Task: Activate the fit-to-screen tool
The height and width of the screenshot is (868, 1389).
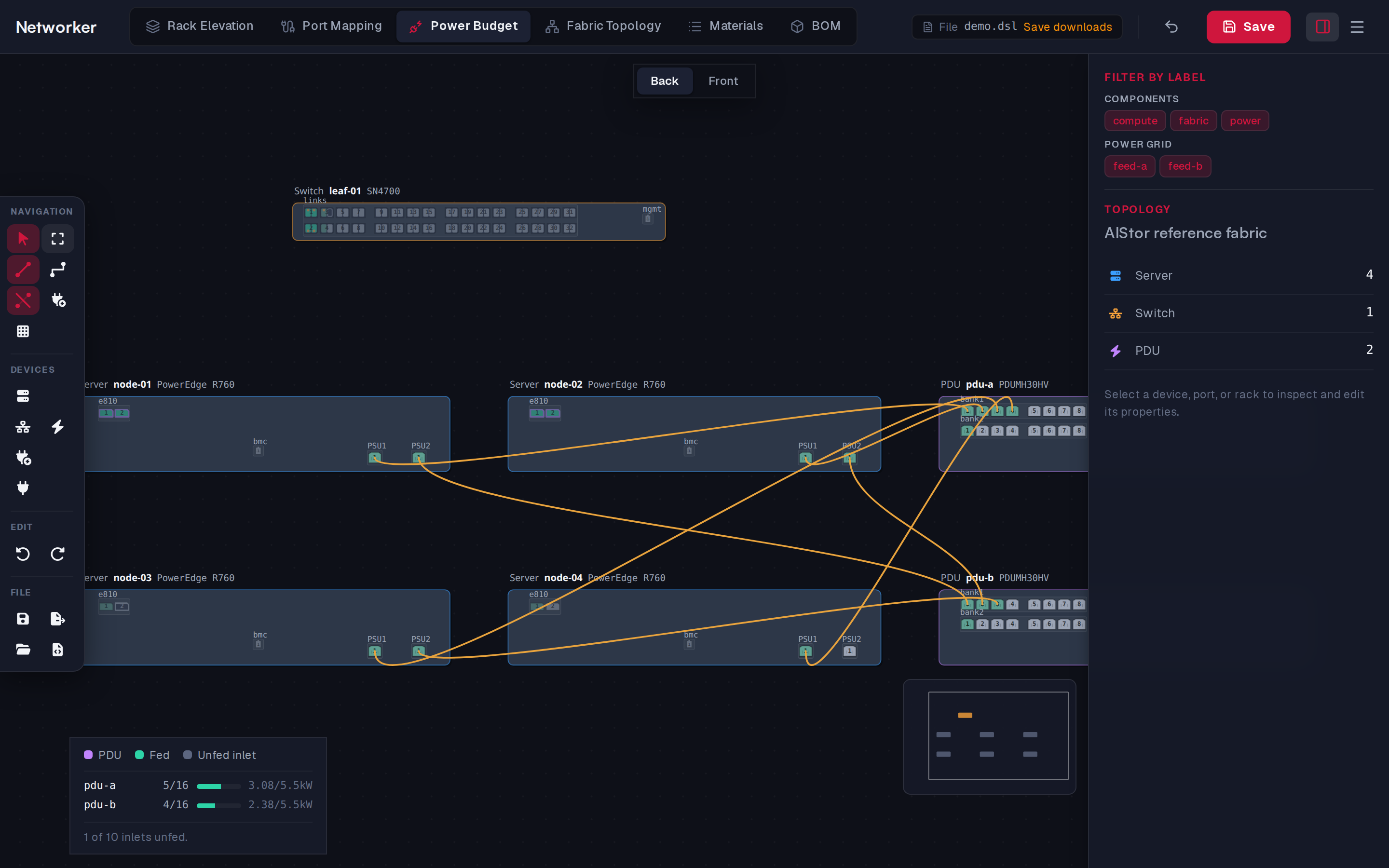Action: pyautogui.click(x=57, y=239)
